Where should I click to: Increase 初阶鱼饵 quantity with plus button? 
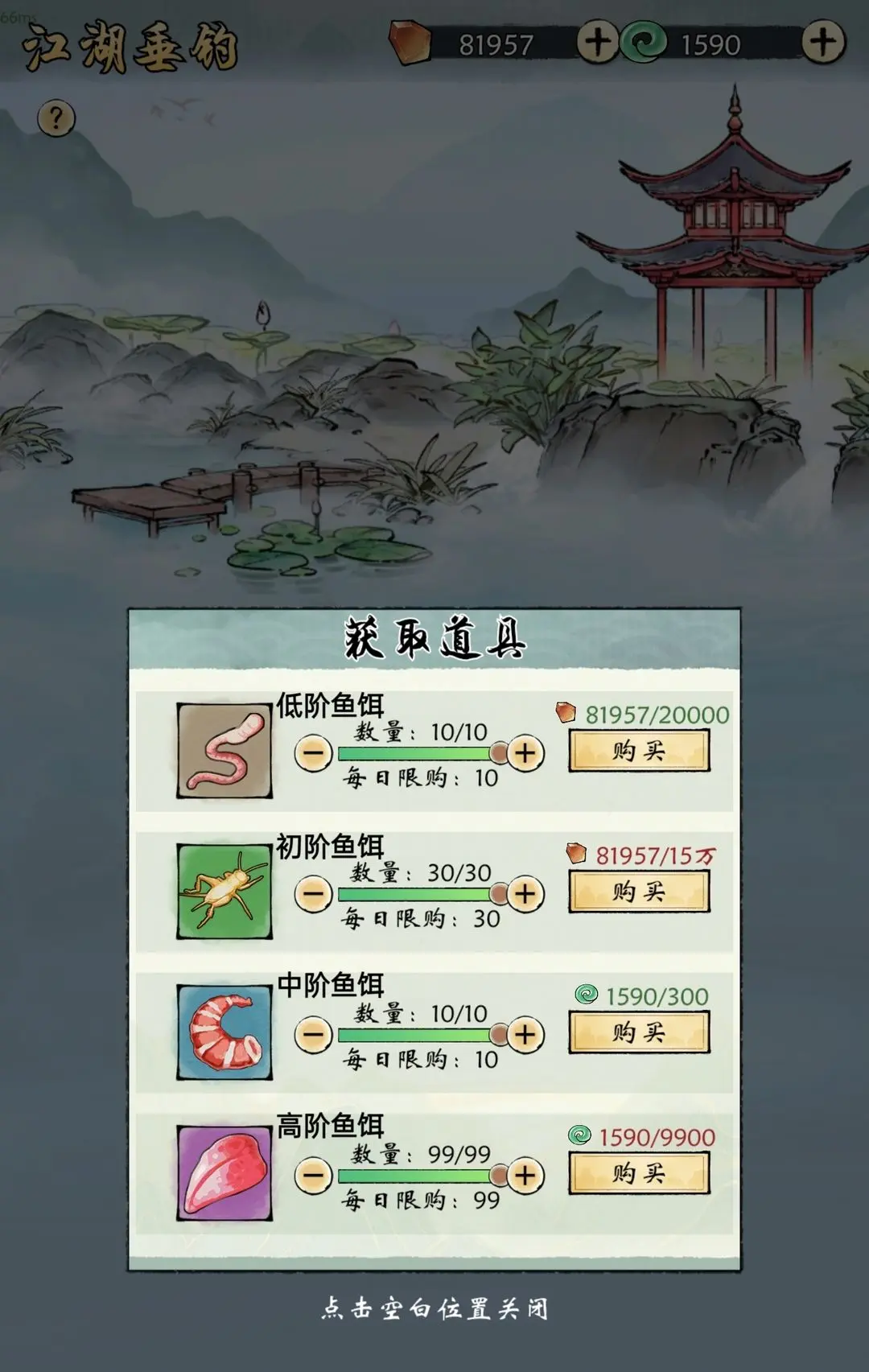(525, 894)
